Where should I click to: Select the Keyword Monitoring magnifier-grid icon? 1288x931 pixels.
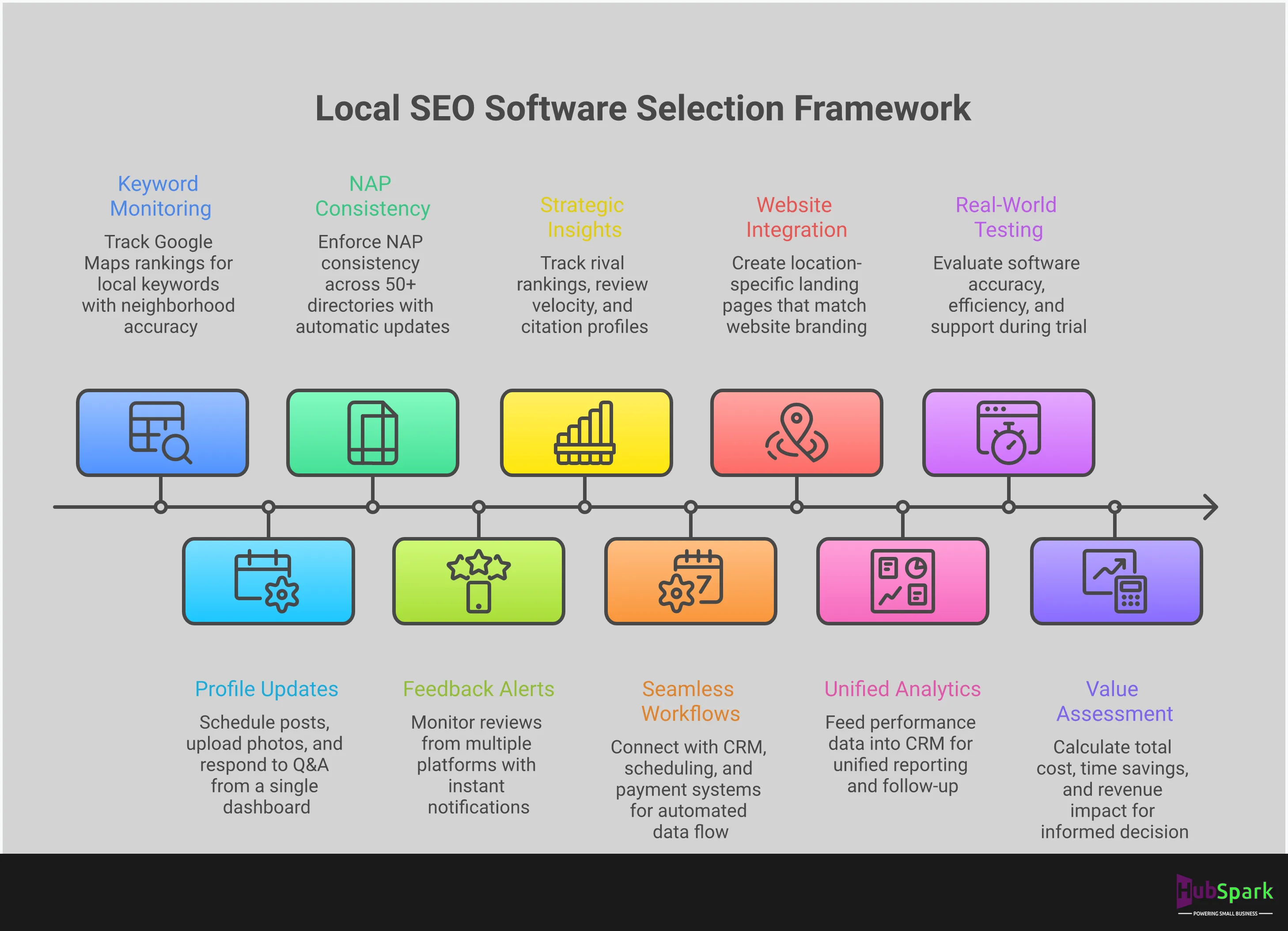(162, 431)
